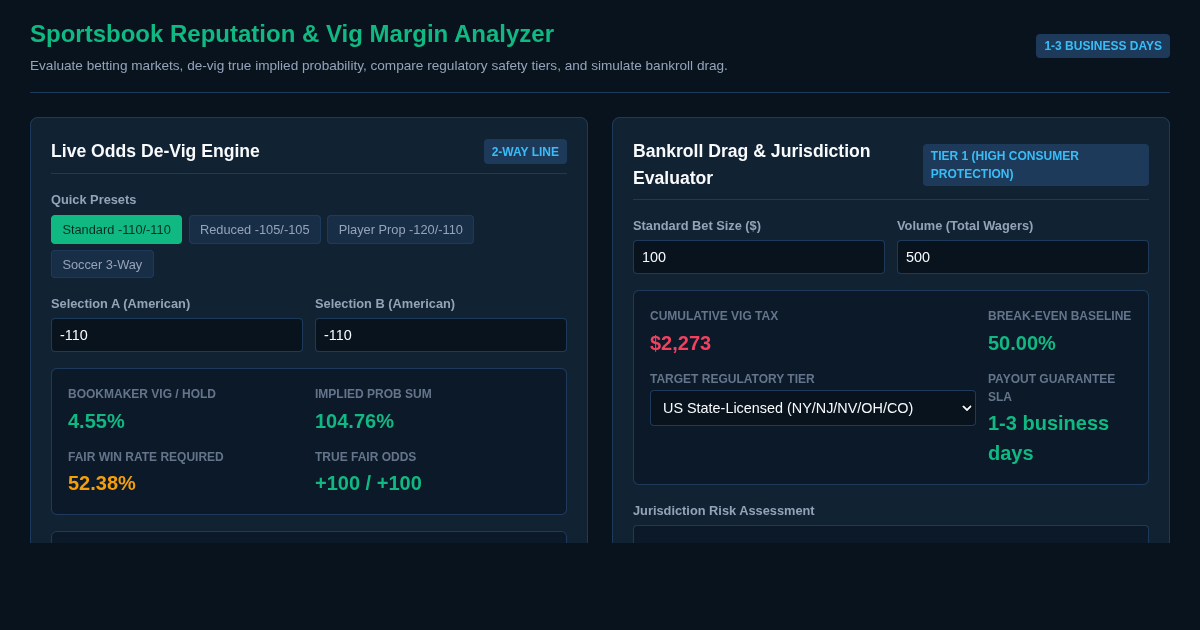This screenshot has height=630, width=1200.
Task: Click the Bankroll Drag & Jurisdiction Evaluator heading
Action: click(752, 164)
